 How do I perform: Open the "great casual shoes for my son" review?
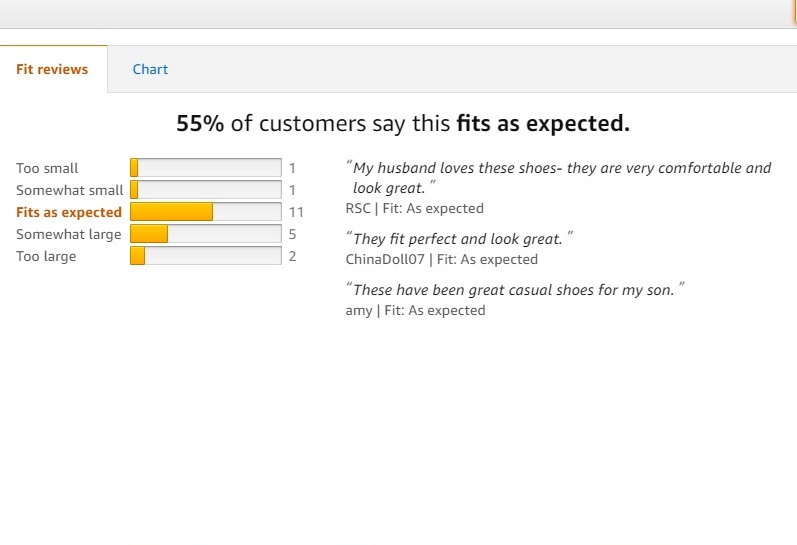click(x=514, y=289)
